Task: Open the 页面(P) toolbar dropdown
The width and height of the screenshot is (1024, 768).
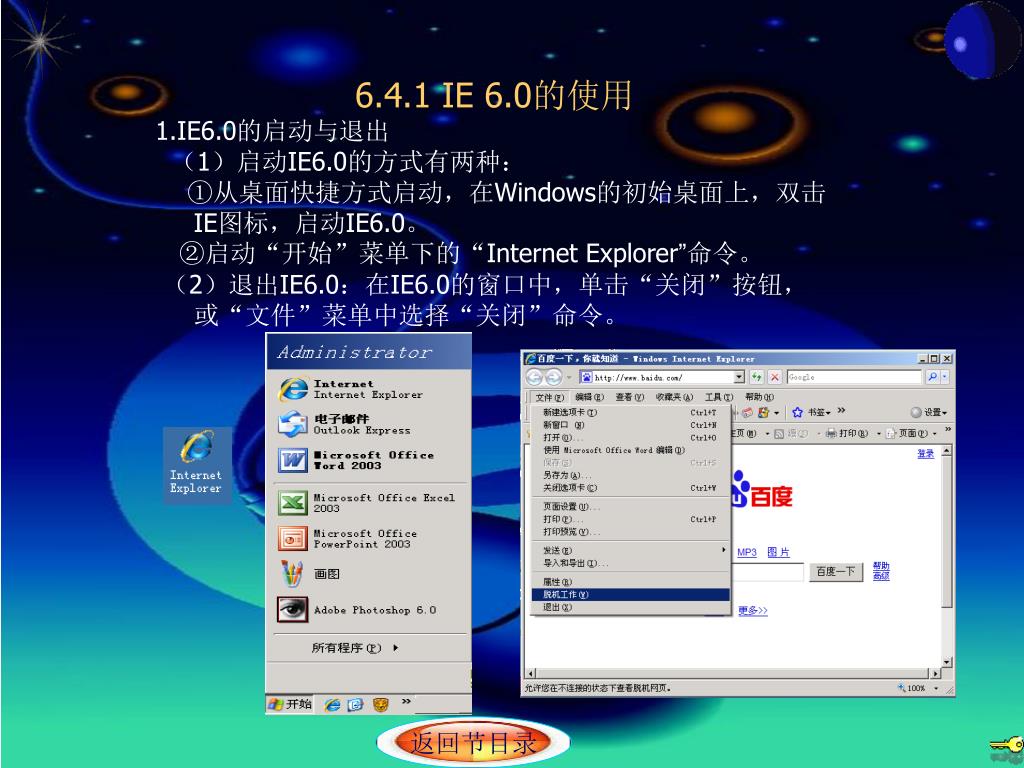Action: pos(911,433)
